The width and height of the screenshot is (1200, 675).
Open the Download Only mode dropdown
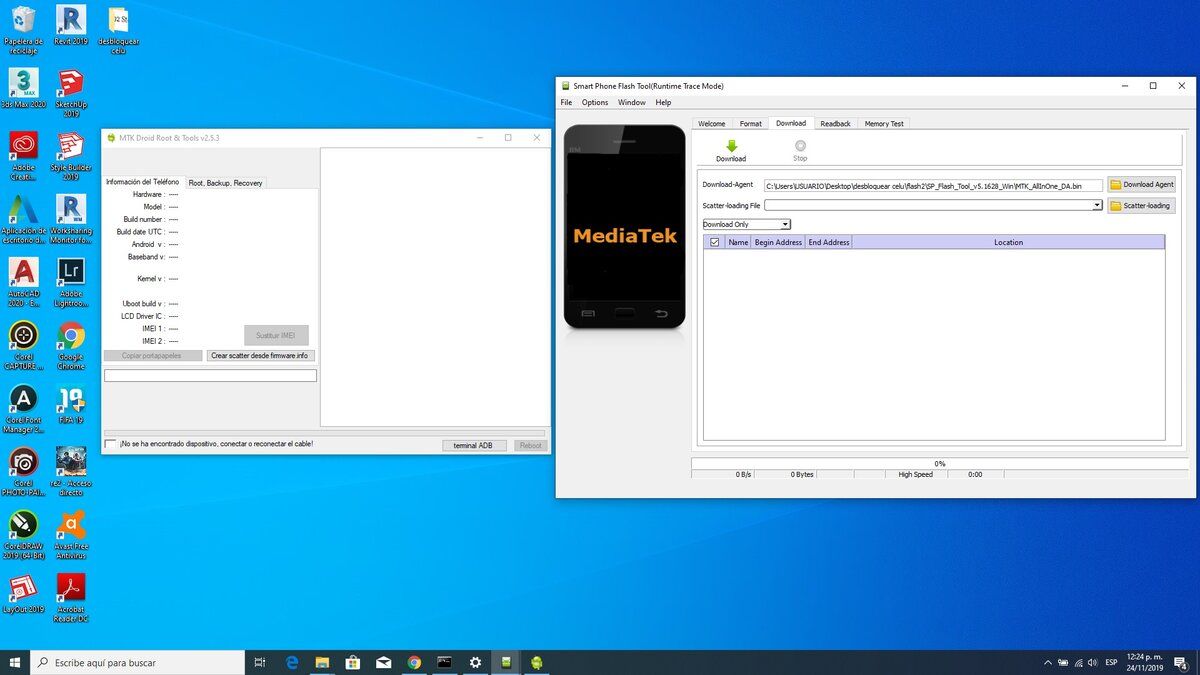(x=746, y=224)
